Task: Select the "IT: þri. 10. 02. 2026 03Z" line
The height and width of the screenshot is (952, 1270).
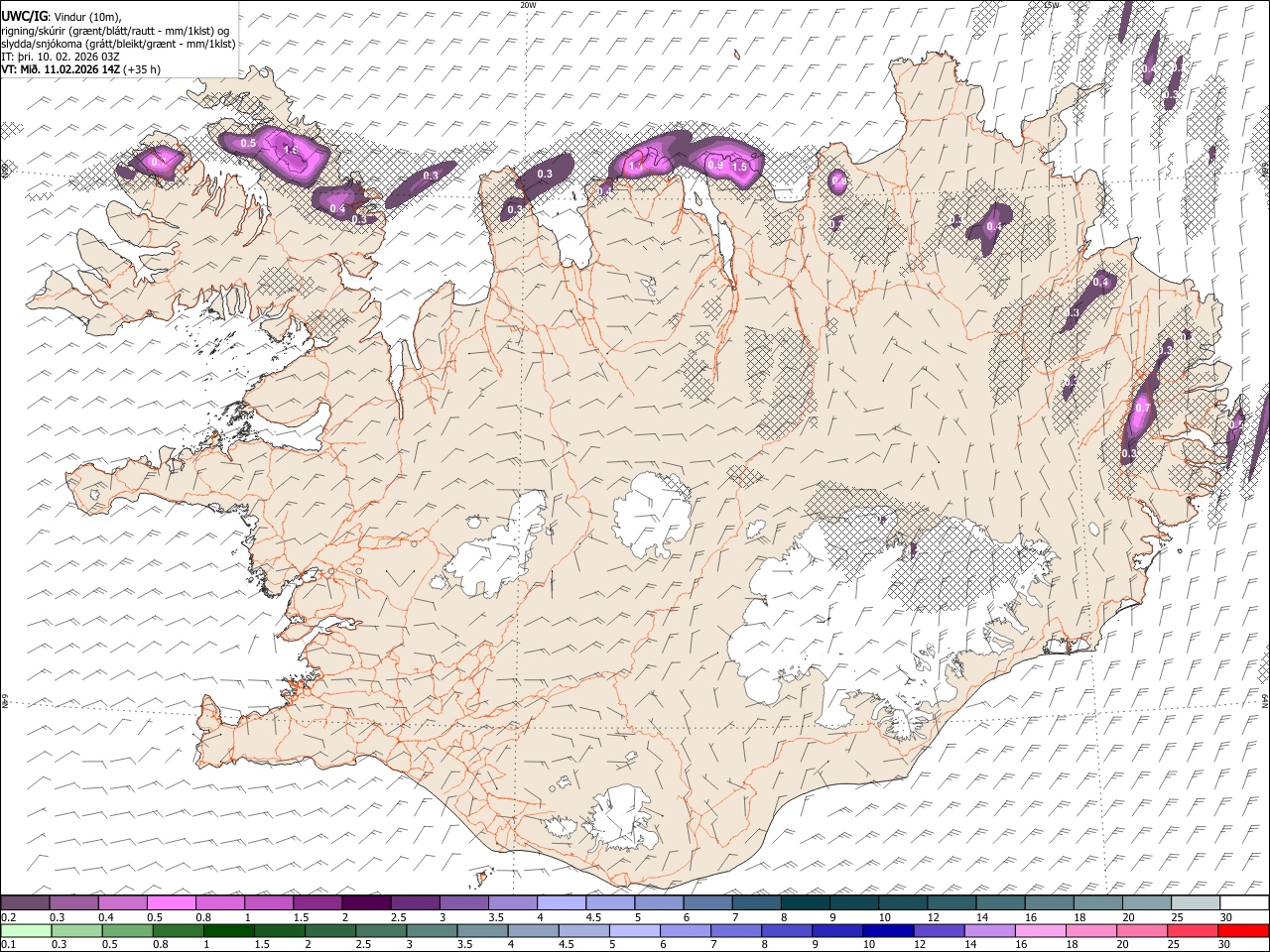Action: click(61, 57)
